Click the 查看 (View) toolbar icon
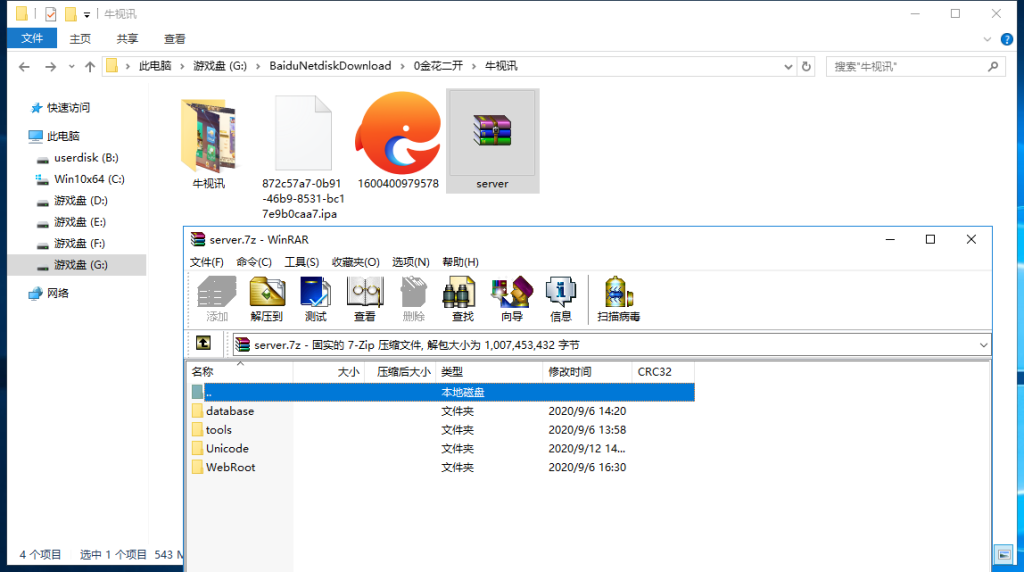This screenshot has width=1024, height=572. pyautogui.click(x=364, y=299)
